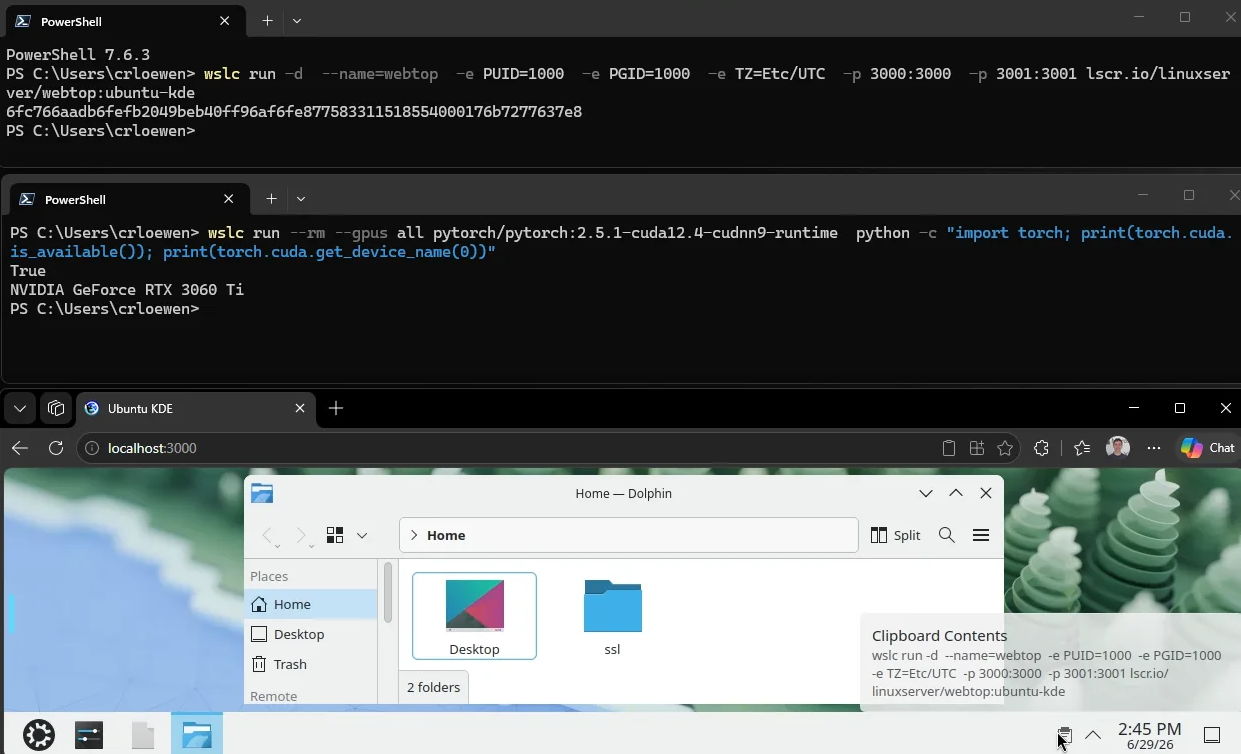Screen dimensions: 1241x754
Task: Go back in Dolphin navigation
Action: pos(268,535)
